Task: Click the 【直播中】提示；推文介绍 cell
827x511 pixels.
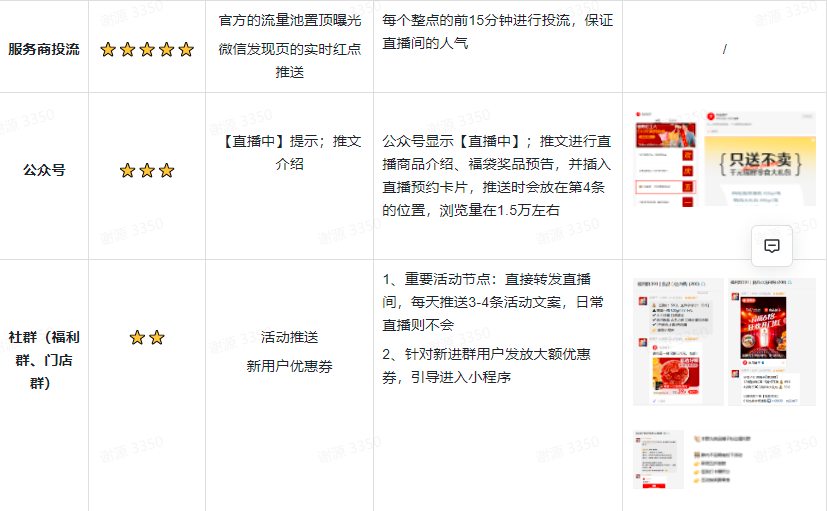Action: [x=289, y=152]
